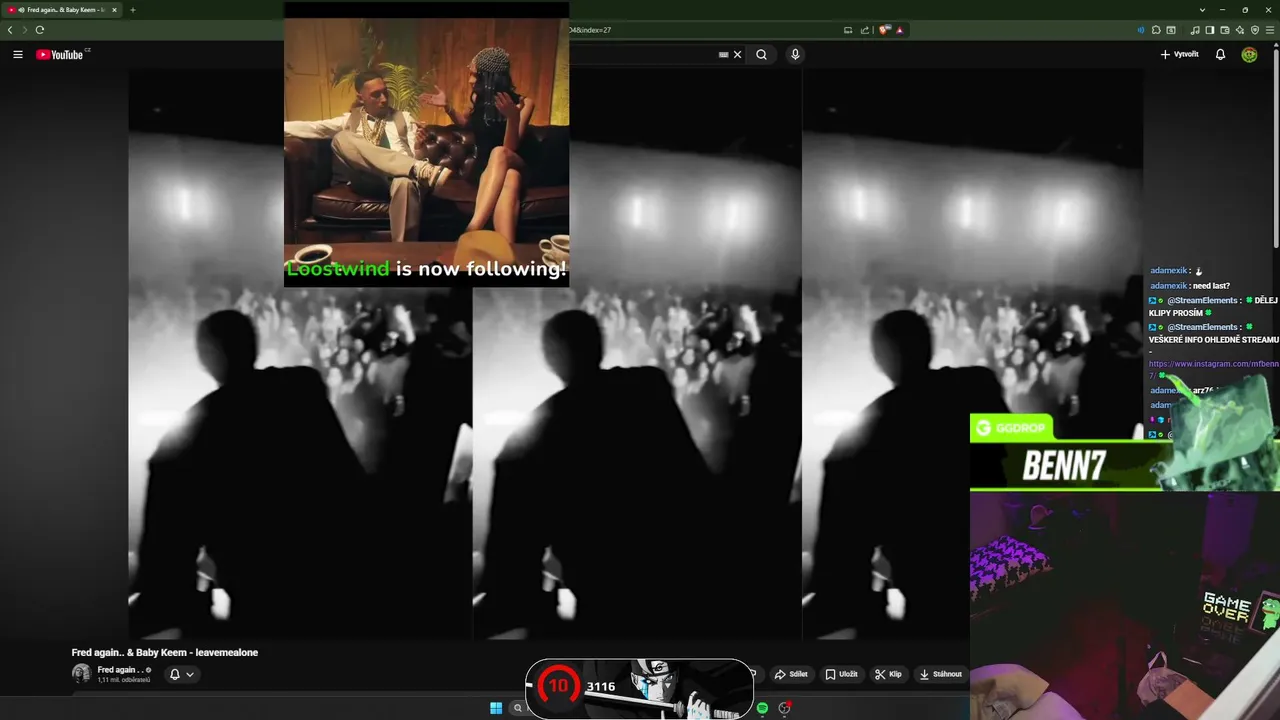The height and width of the screenshot is (720, 1280).
Task: Click the VPN shield icon in toolbar
Action: click(1255, 30)
